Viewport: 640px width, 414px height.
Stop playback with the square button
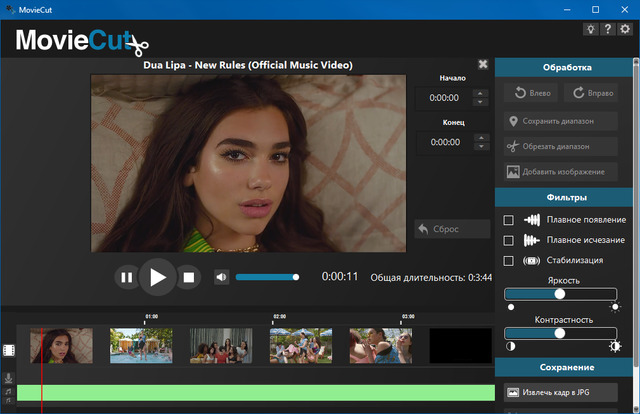(x=188, y=277)
